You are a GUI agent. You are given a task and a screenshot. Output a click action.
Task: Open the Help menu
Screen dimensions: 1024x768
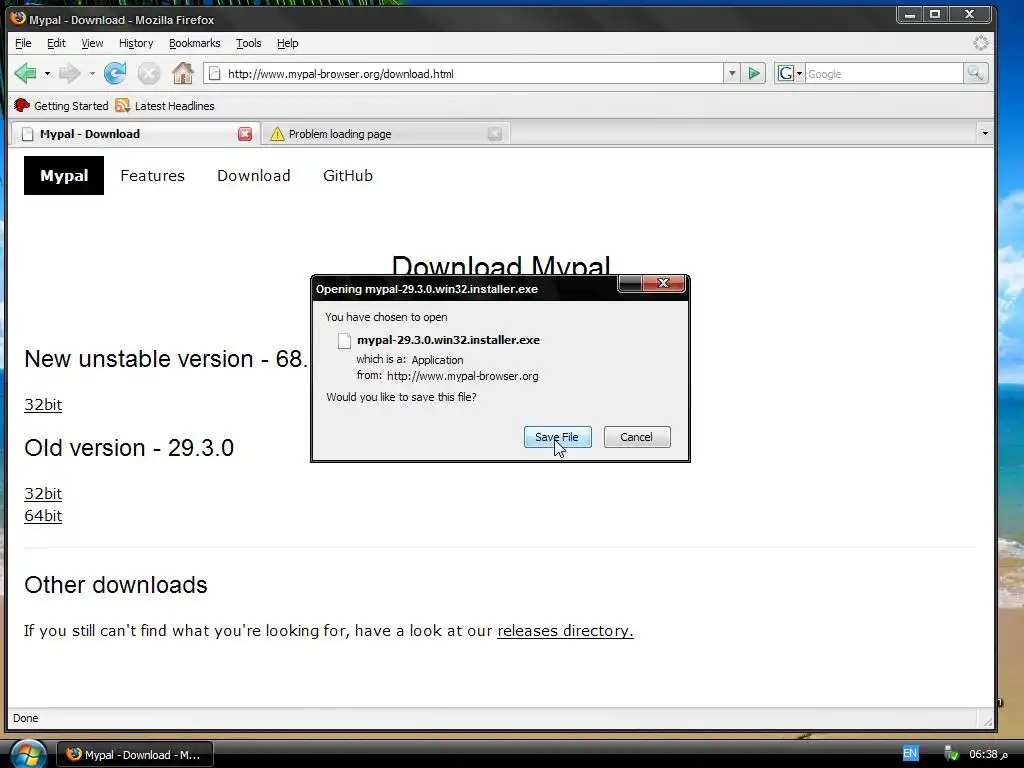pos(287,43)
